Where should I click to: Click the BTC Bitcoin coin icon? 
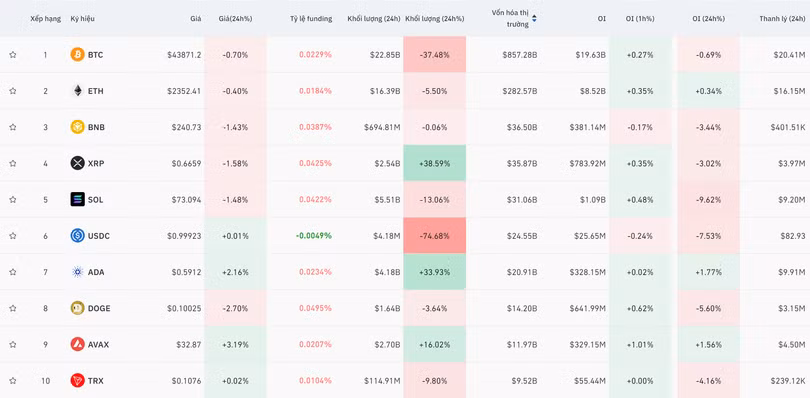(77, 54)
